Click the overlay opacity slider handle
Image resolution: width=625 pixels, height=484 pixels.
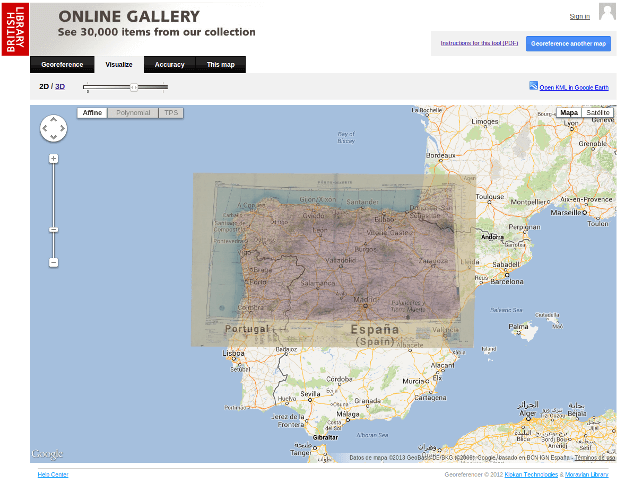tap(134, 87)
